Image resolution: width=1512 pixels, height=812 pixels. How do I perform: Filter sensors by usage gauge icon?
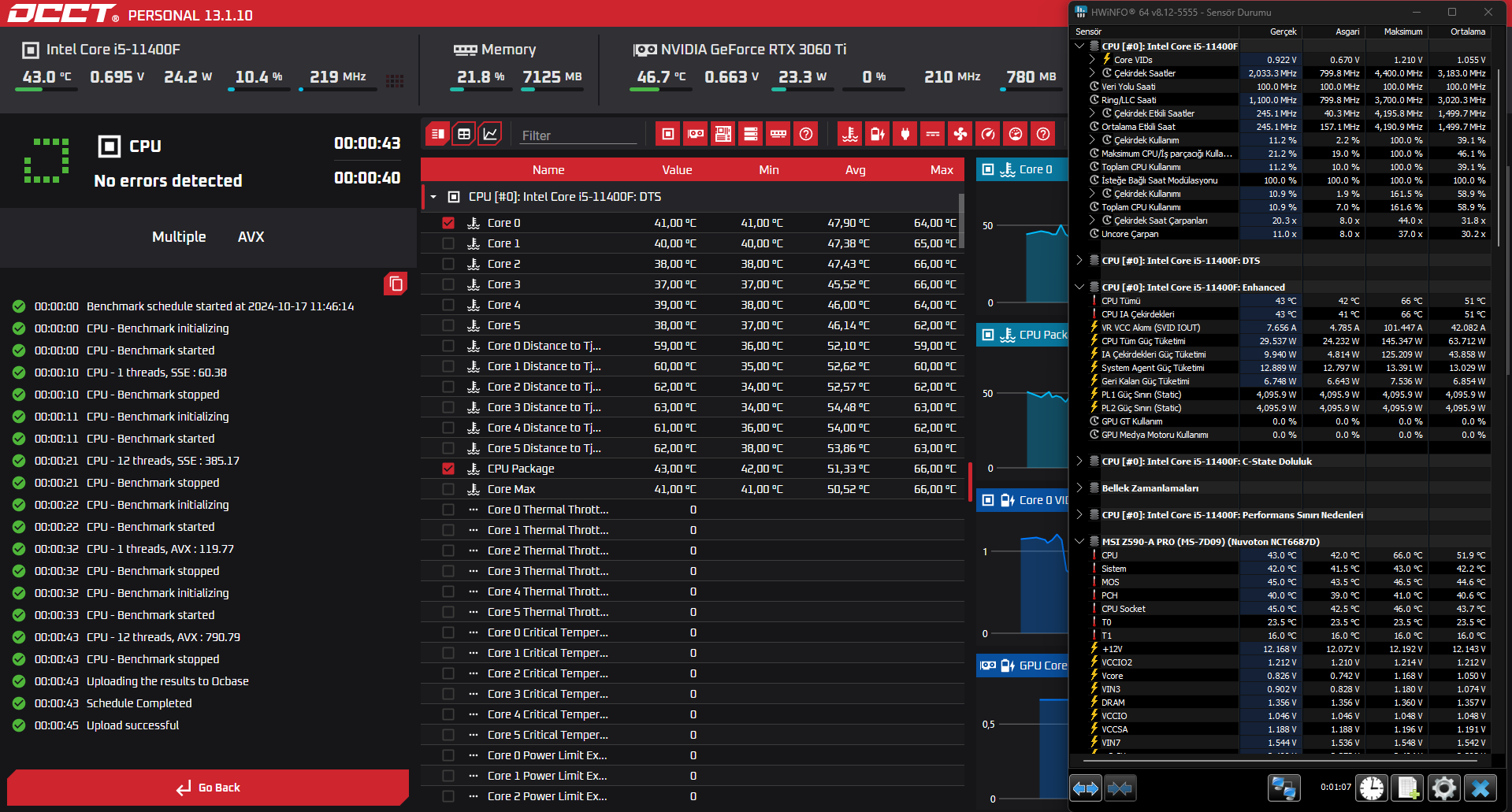pos(1016,134)
